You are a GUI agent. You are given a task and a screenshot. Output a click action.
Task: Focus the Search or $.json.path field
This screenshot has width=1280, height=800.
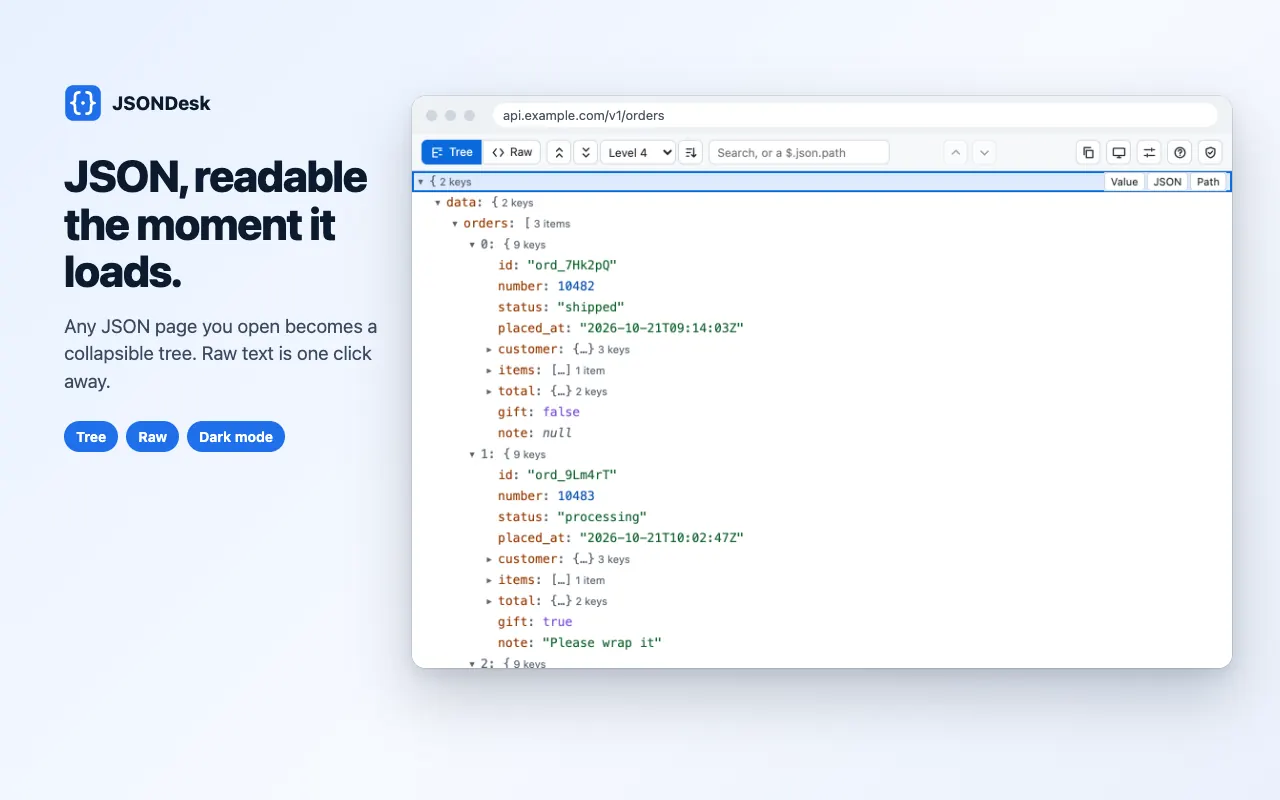click(x=798, y=152)
